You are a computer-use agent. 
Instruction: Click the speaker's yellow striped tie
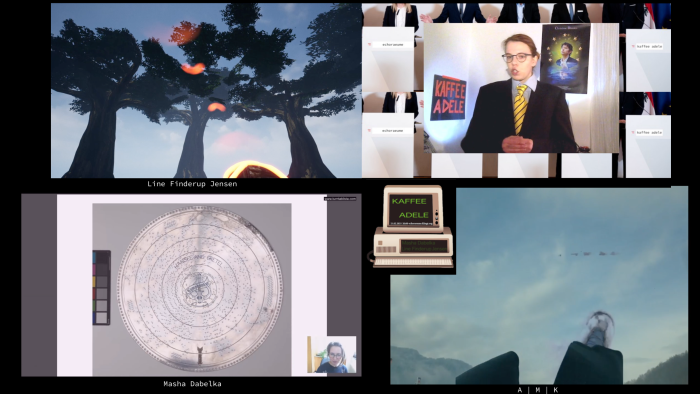[x=520, y=109]
